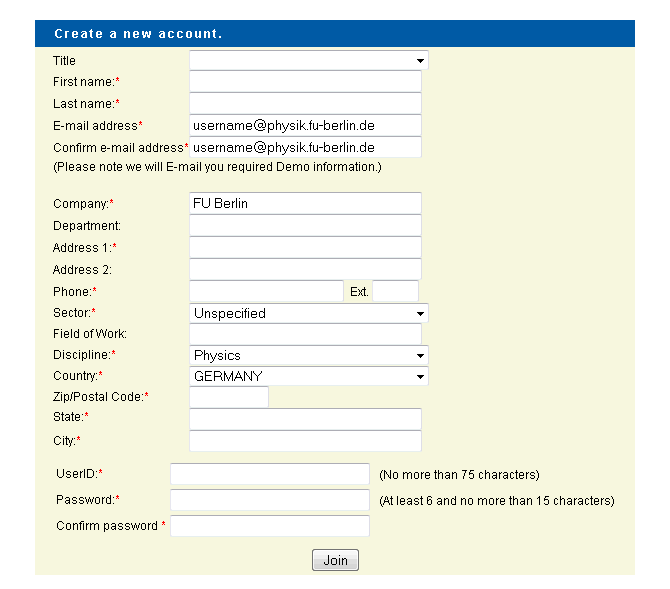Click the Address 1 text field
670x589 pixels.
pyautogui.click(x=305, y=248)
